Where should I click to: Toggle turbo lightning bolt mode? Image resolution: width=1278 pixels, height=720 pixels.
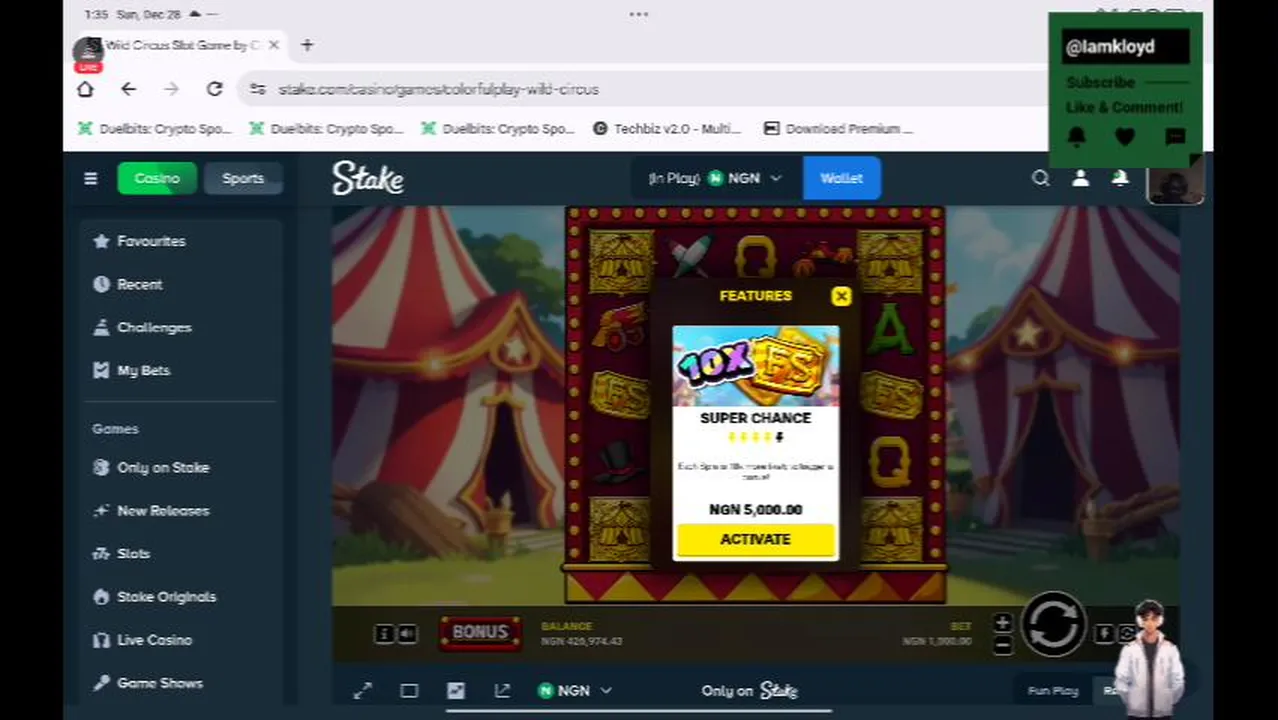[x=1104, y=633]
